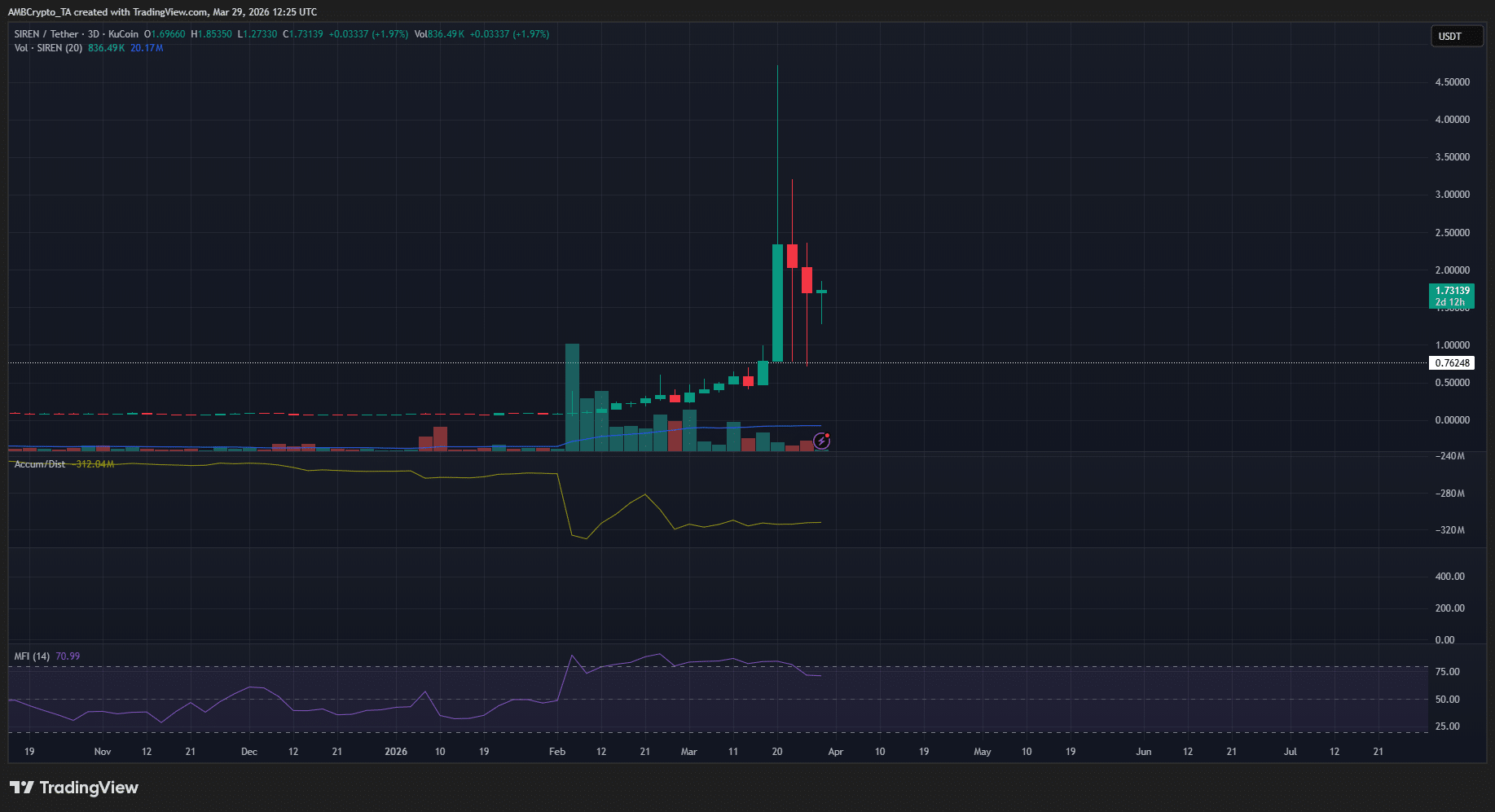Click the USDT currency button top right

1457,36
